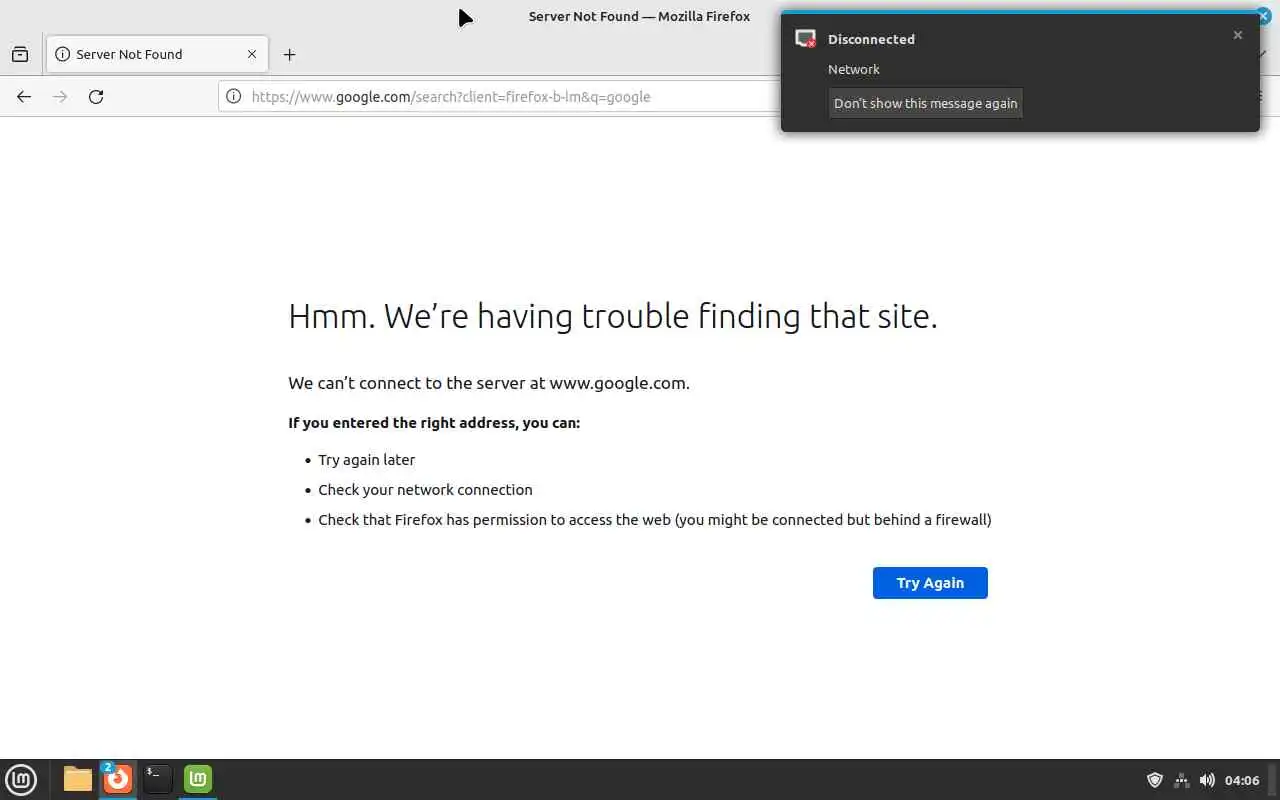
Task: Click the site information icon in address bar
Action: coord(233,97)
